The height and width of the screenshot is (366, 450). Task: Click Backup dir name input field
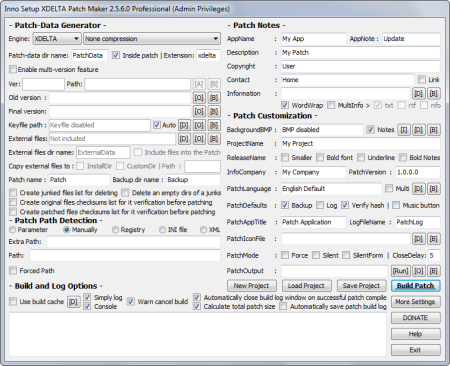pos(193,180)
